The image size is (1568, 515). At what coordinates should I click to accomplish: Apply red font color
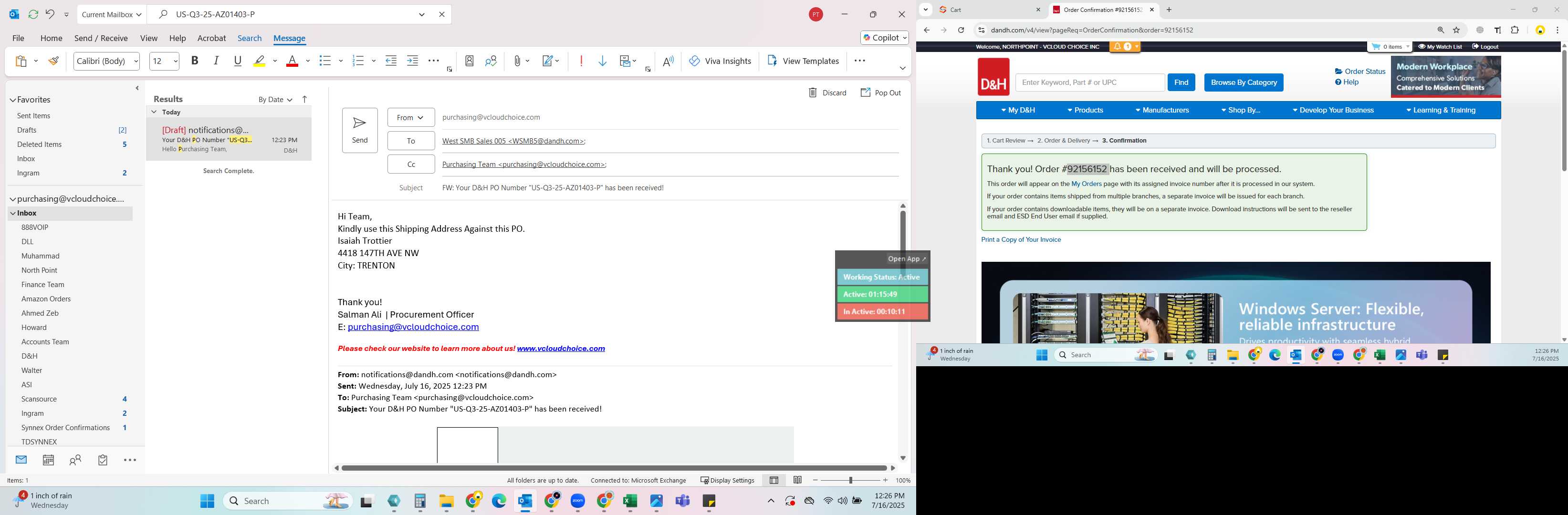pyautogui.click(x=292, y=61)
